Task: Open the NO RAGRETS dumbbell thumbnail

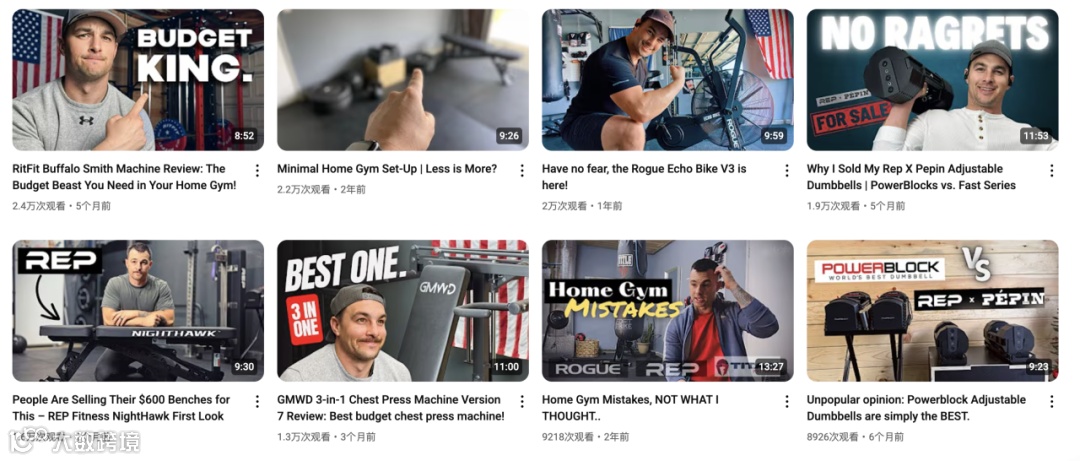Action: (933, 79)
